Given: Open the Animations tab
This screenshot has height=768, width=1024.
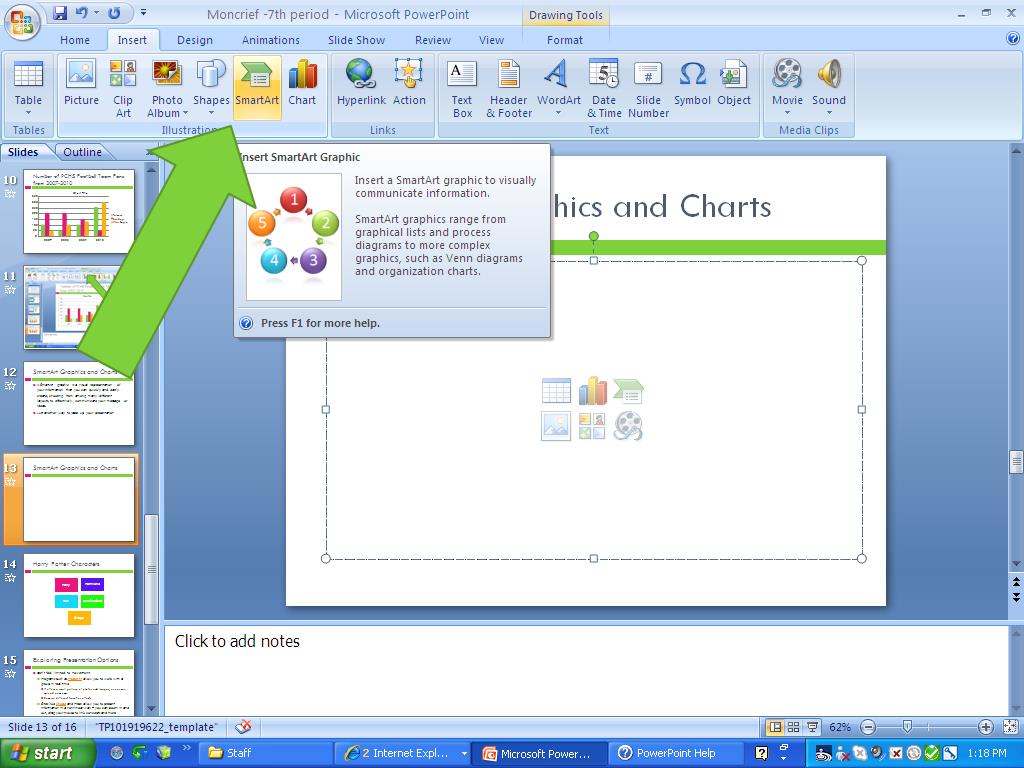Looking at the screenshot, I should coord(270,40).
